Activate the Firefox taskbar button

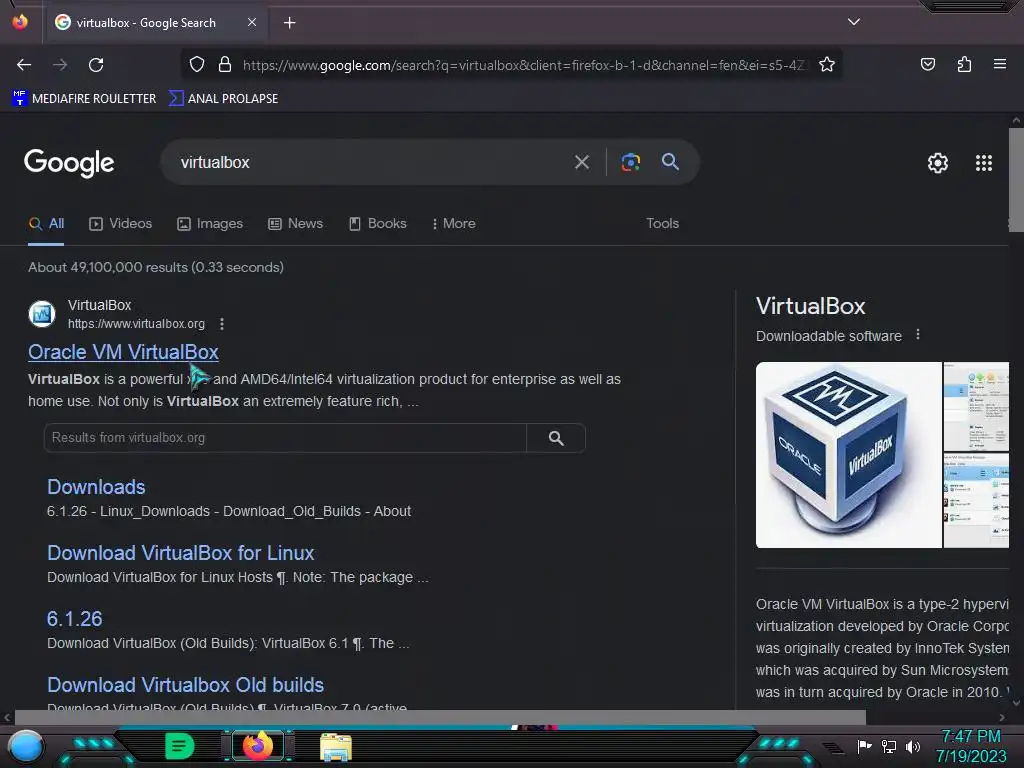[258, 746]
